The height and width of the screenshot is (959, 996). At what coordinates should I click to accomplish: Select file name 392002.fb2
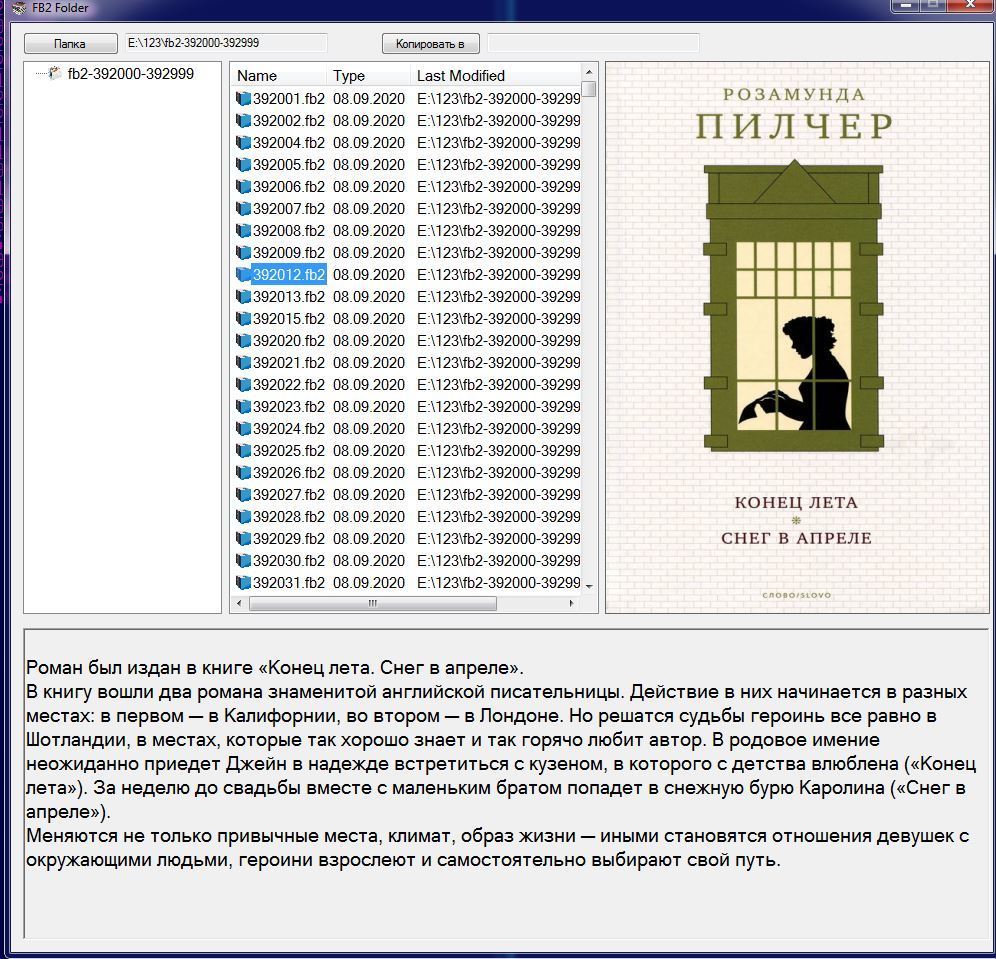coord(289,121)
